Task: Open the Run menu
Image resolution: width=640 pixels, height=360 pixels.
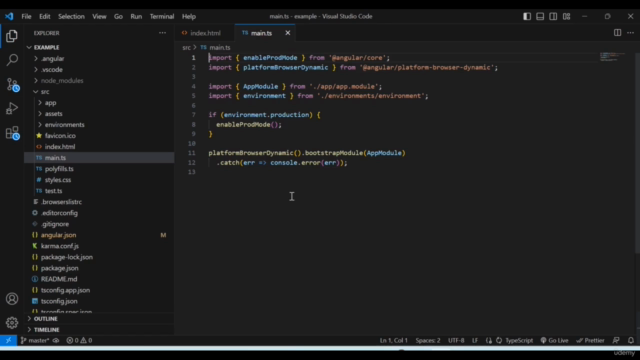Action: click(136, 16)
